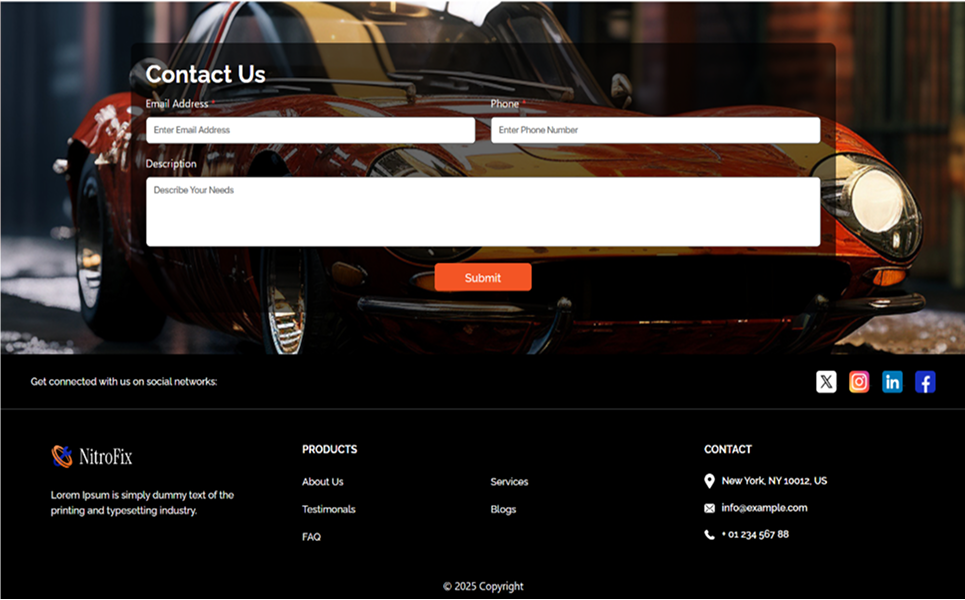Click the phone number + 01 234 567 88
The height and width of the screenshot is (600, 965).
tap(755, 535)
